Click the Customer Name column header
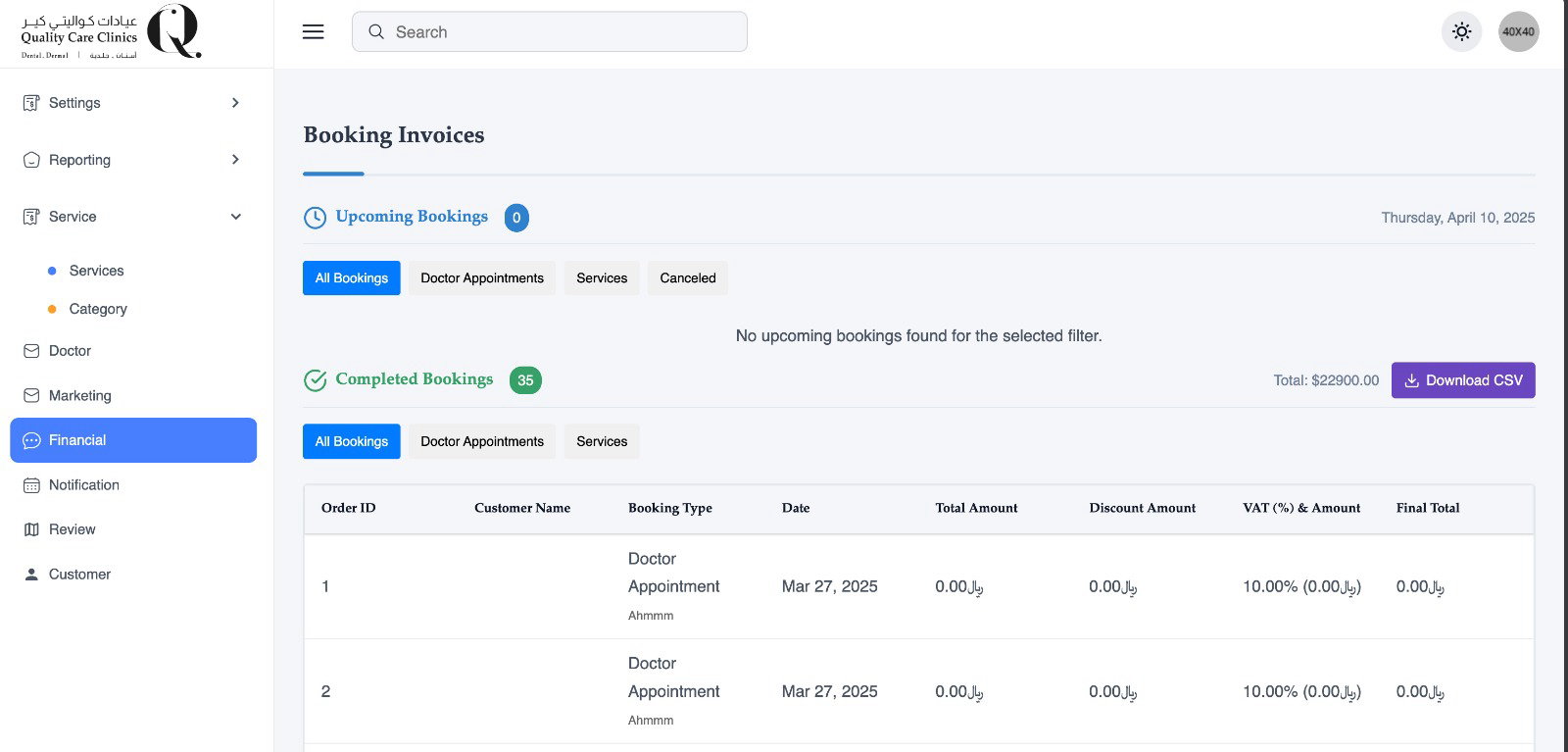Image resolution: width=1568 pixels, height=752 pixels. pos(522,508)
